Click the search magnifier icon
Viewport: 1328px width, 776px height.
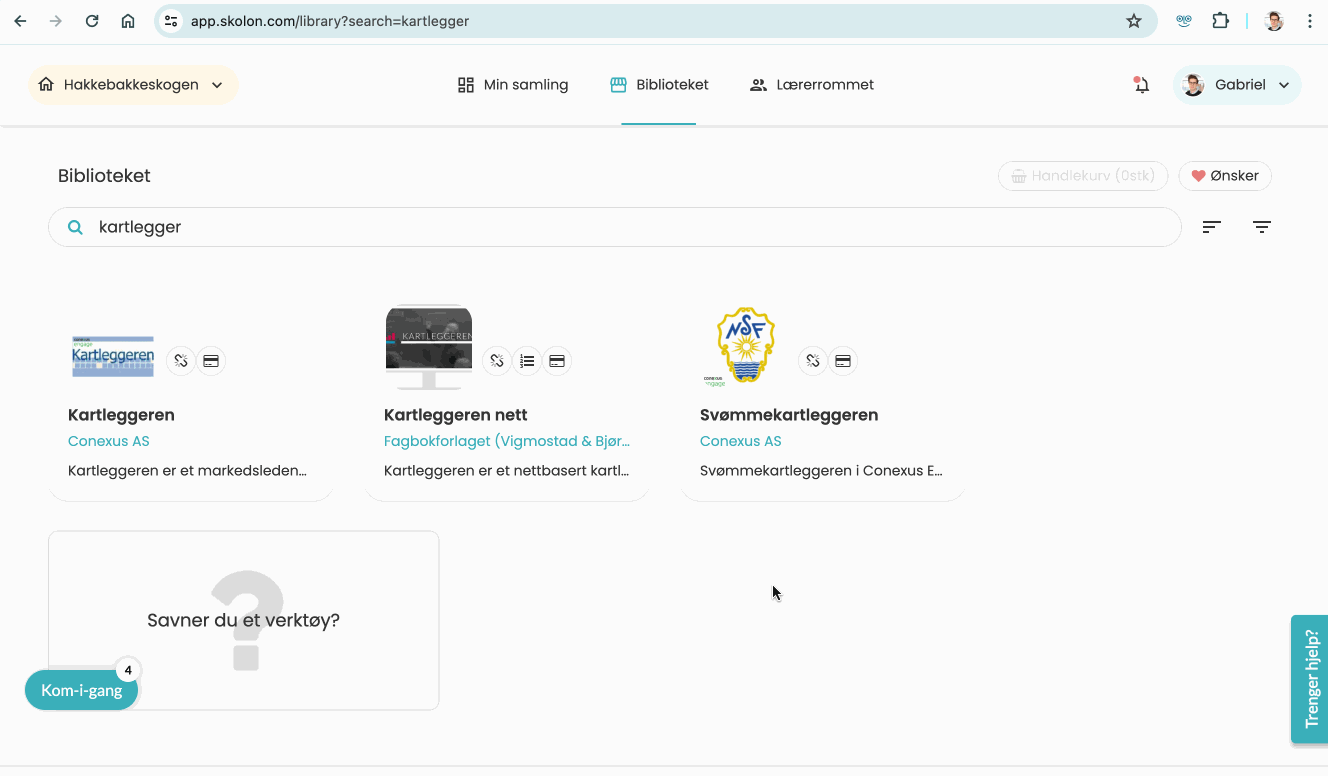(75, 227)
